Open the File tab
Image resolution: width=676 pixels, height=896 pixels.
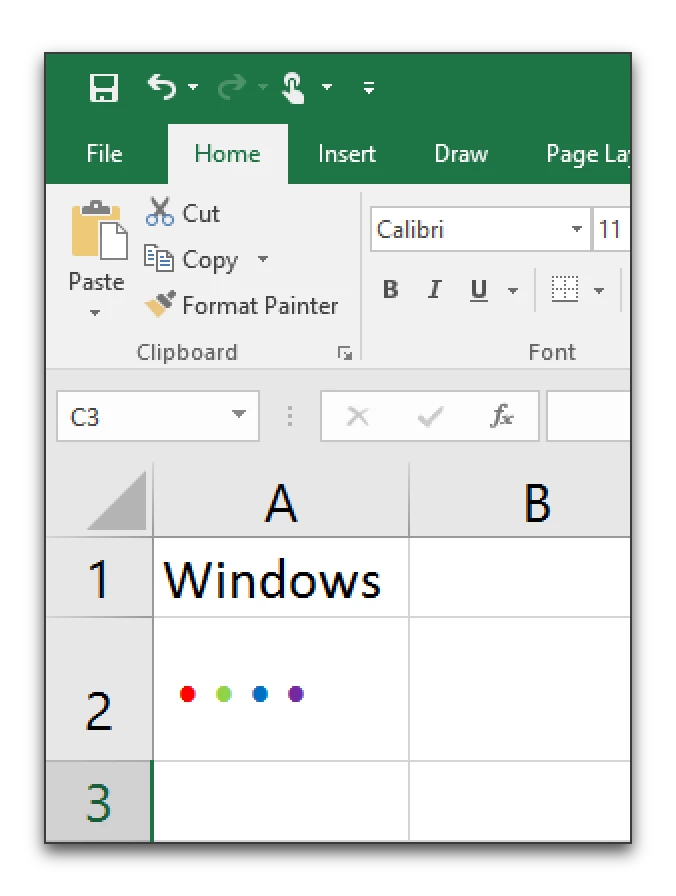pyautogui.click(x=105, y=154)
